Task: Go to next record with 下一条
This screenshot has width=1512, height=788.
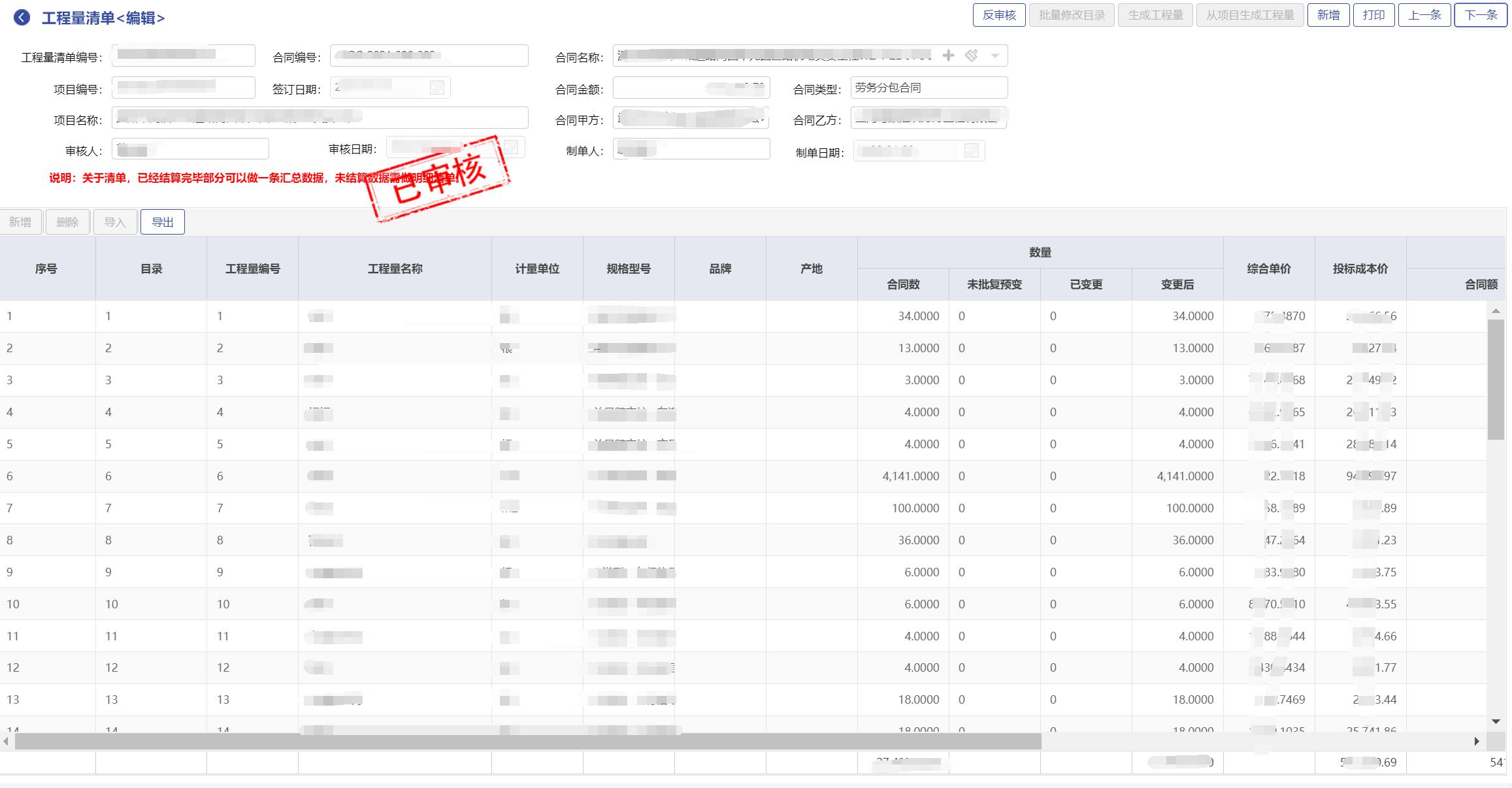Action: [x=1481, y=15]
